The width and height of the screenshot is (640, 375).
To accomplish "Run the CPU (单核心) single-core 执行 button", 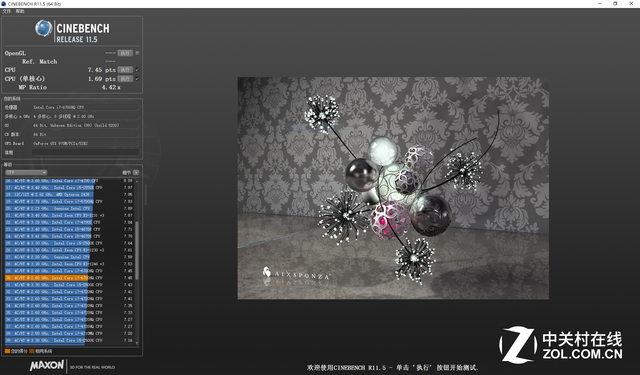I will 125,79.
